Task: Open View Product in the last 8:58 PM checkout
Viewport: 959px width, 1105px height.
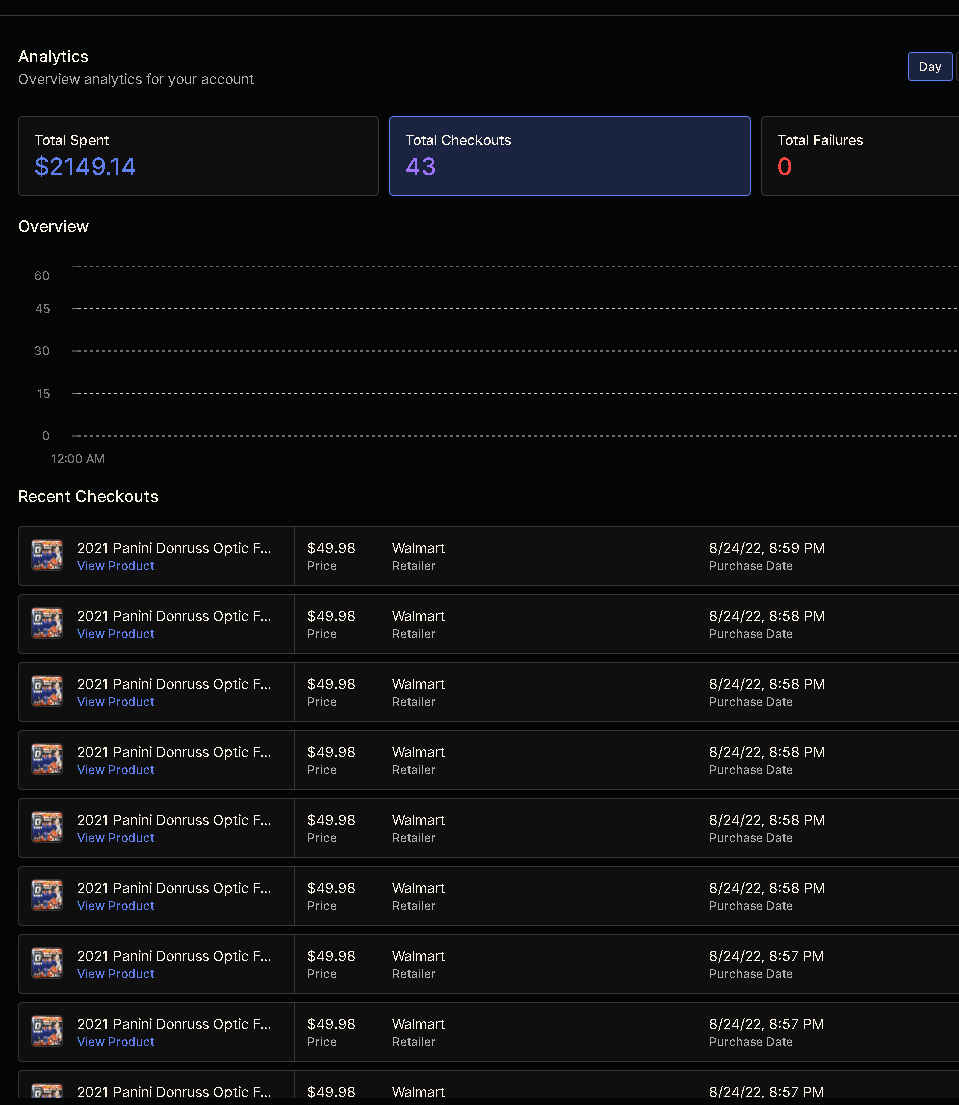Action: 116,906
